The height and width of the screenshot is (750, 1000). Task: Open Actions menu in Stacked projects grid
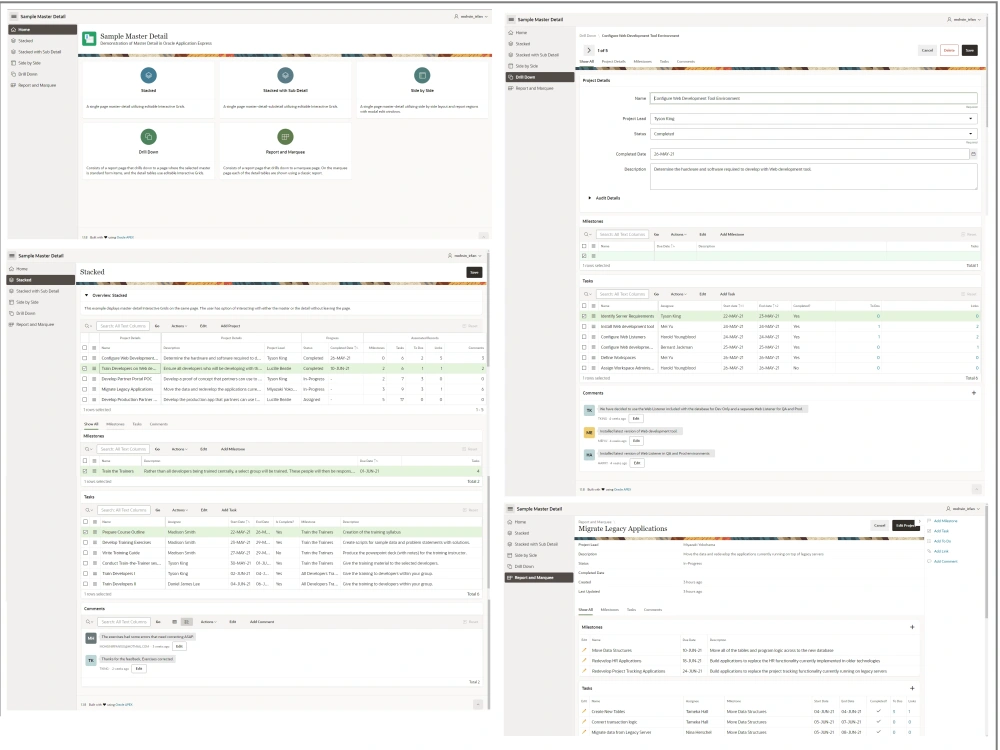coord(179,326)
